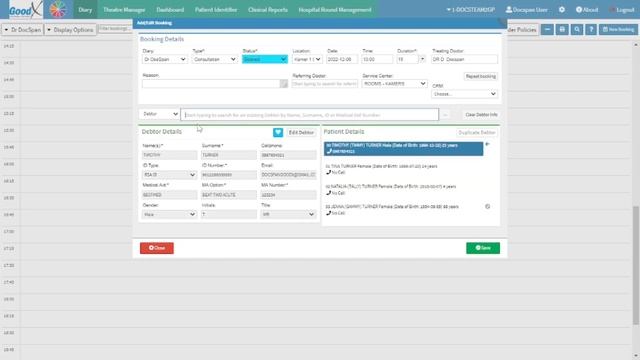Click the About link

tap(587, 9)
